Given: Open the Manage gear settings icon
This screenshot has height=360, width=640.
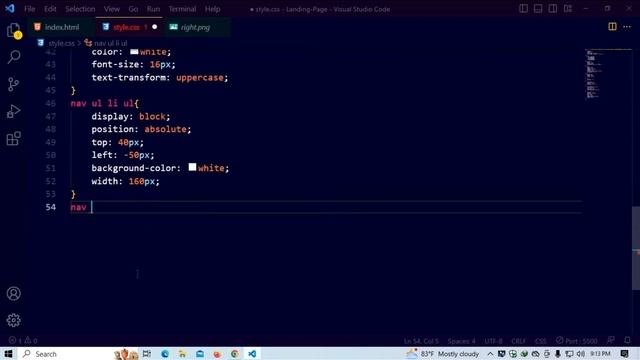Looking at the screenshot, I should pyautogui.click(x=13, y=320).
